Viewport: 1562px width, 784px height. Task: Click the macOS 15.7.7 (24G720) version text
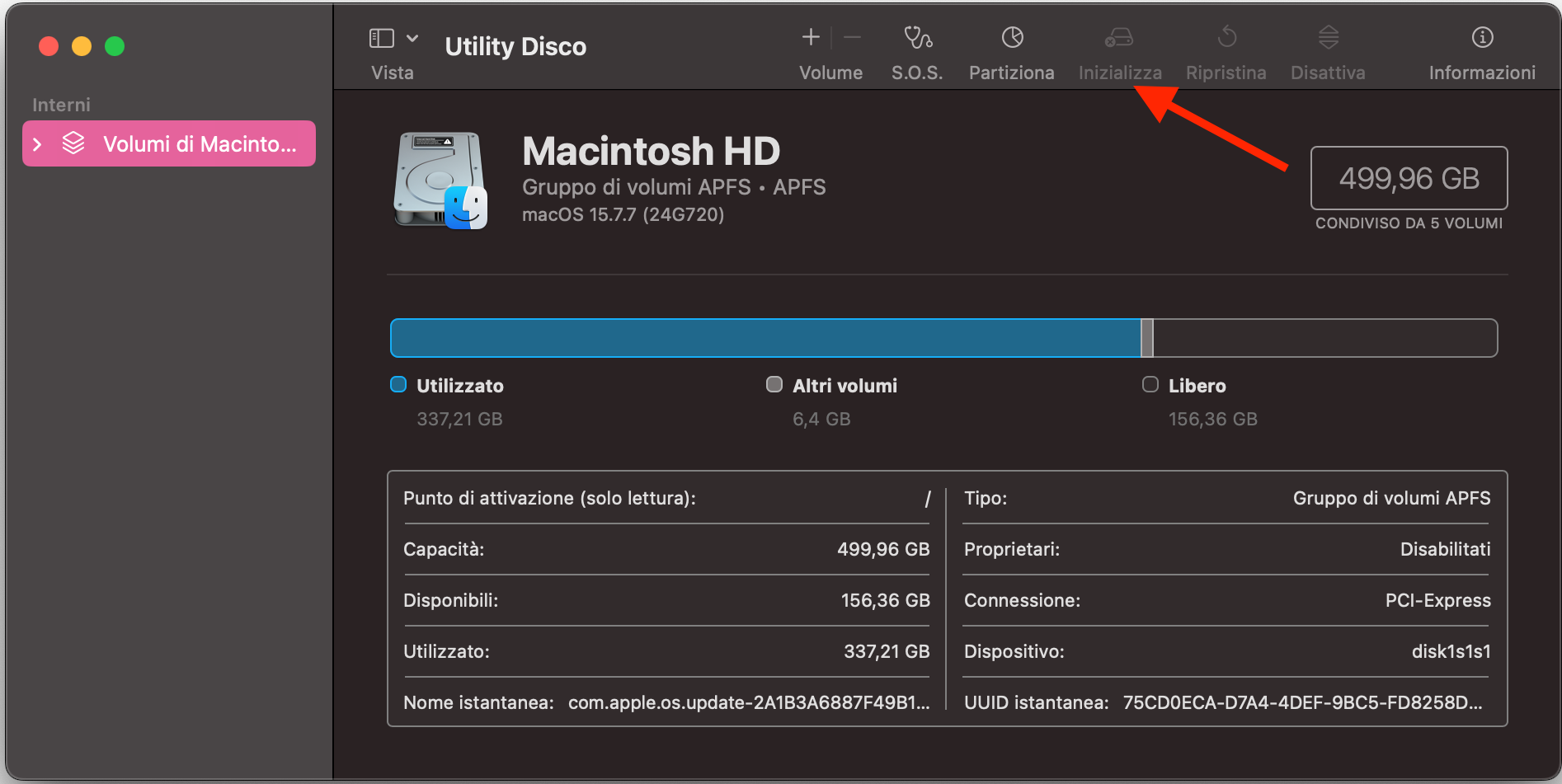point(623,214)
